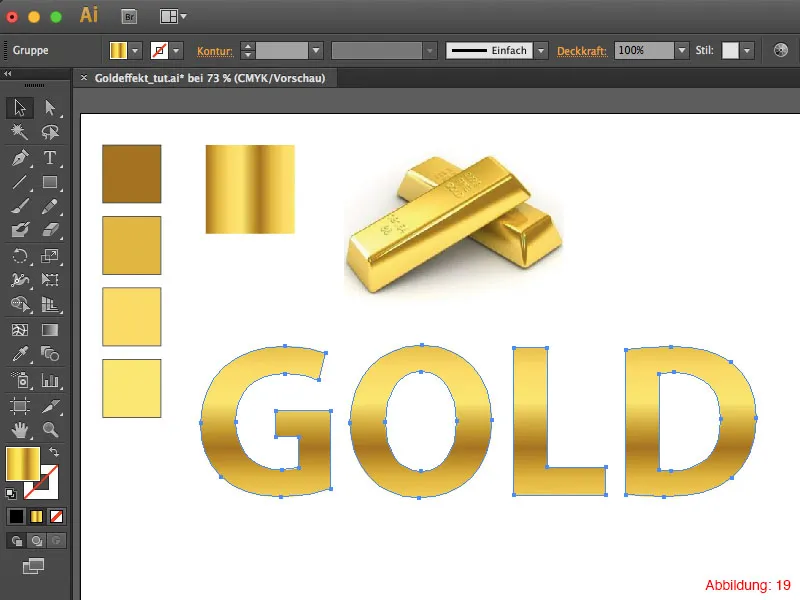Change the screen mode
This screenshot has width=800, height=600.
point(34,566)
